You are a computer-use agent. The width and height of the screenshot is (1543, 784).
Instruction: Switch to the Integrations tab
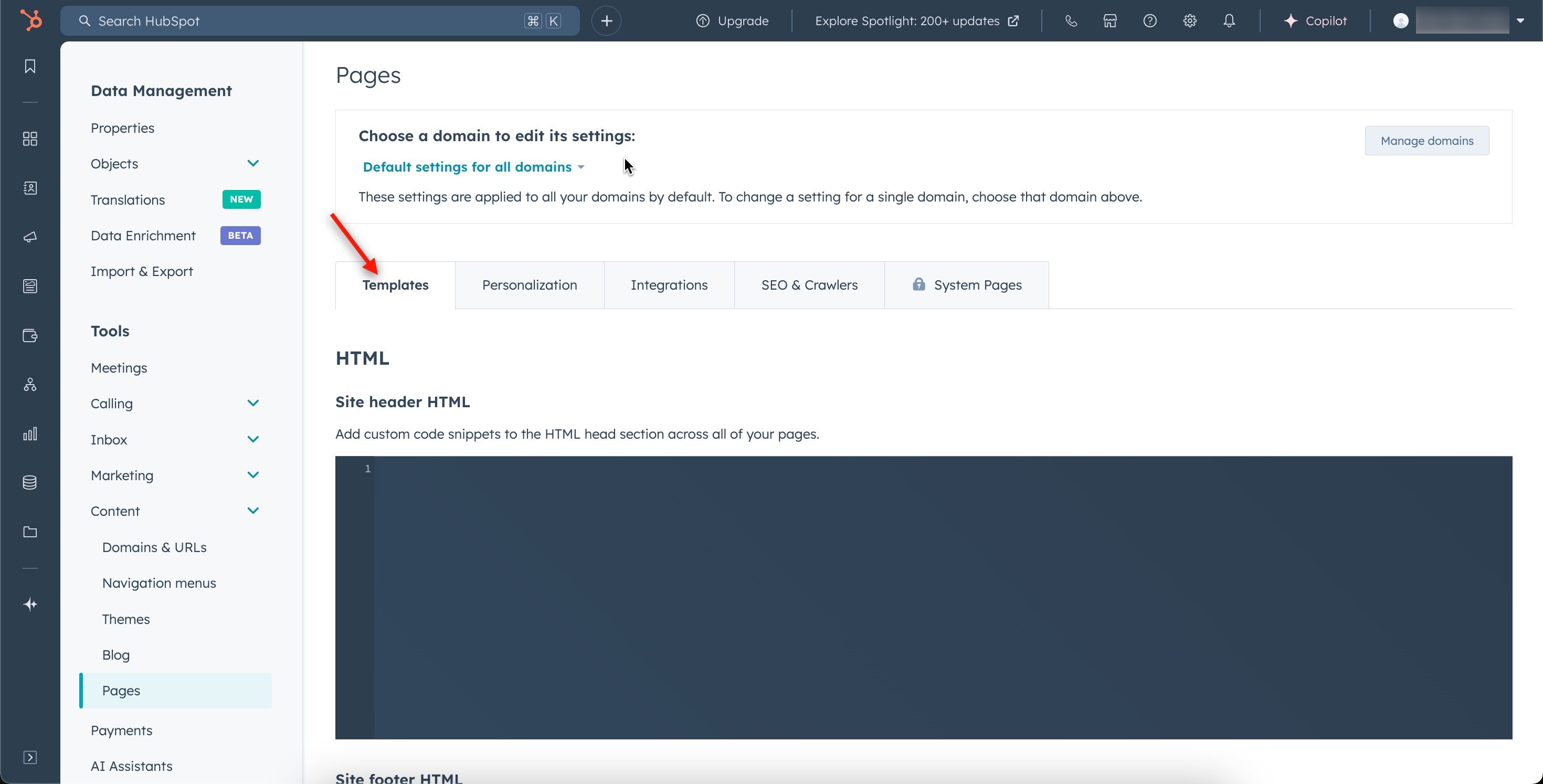[669, 285]
